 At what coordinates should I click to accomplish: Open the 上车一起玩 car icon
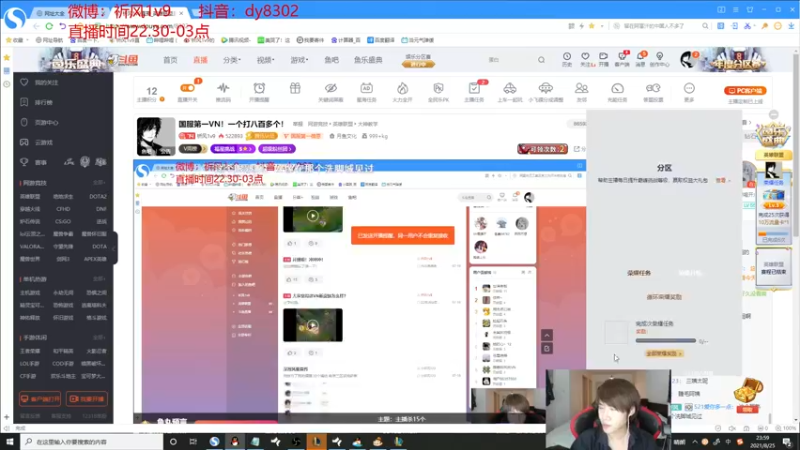tap(510, 88)
